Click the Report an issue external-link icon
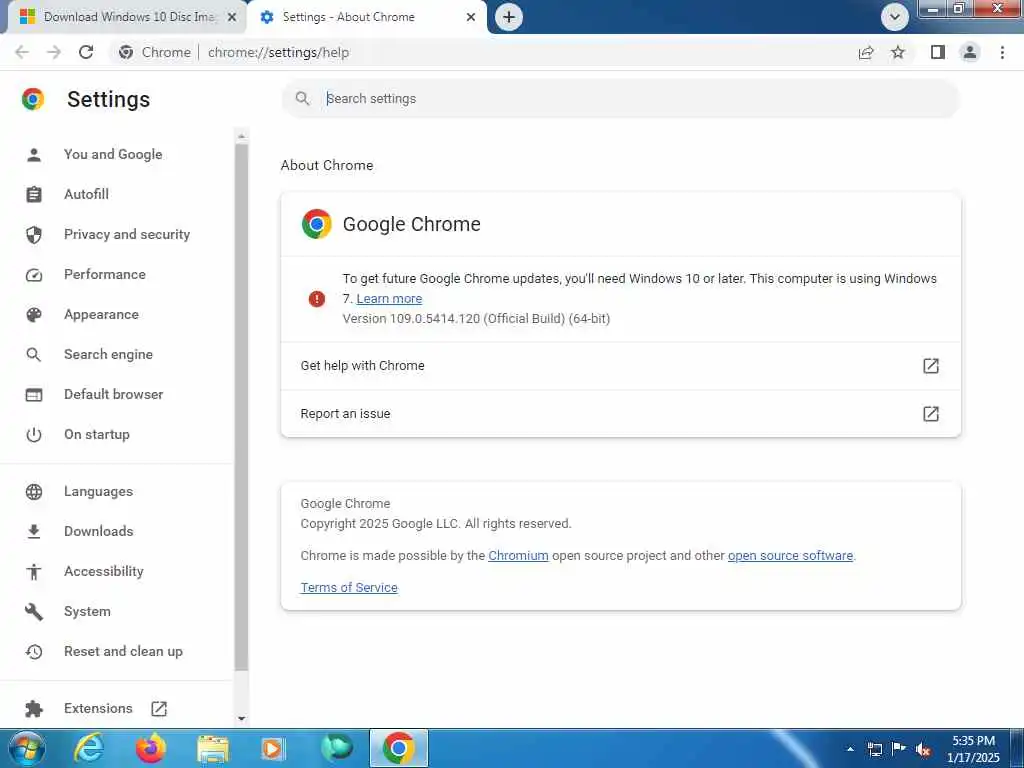1024x768 pixels. tap(931, 413)
